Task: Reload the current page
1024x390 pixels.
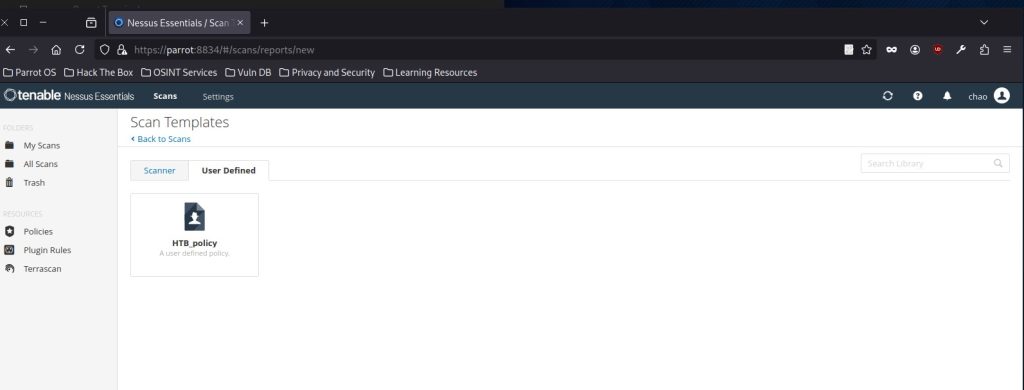Action: tap(80, 50)
